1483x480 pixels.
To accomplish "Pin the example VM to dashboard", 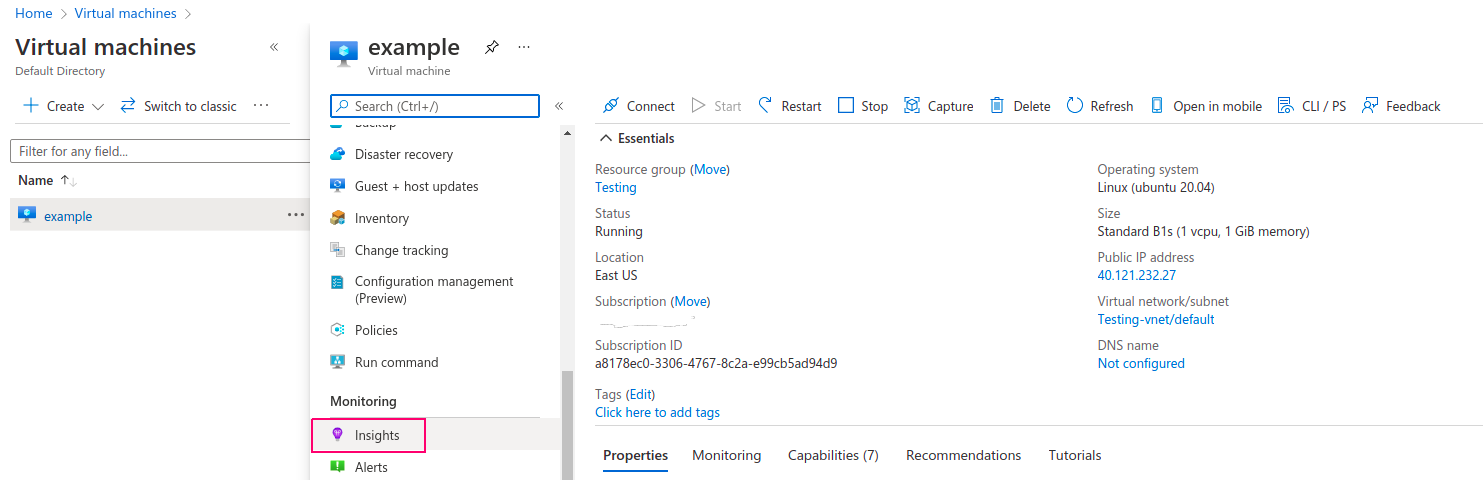I will point(491,47).
